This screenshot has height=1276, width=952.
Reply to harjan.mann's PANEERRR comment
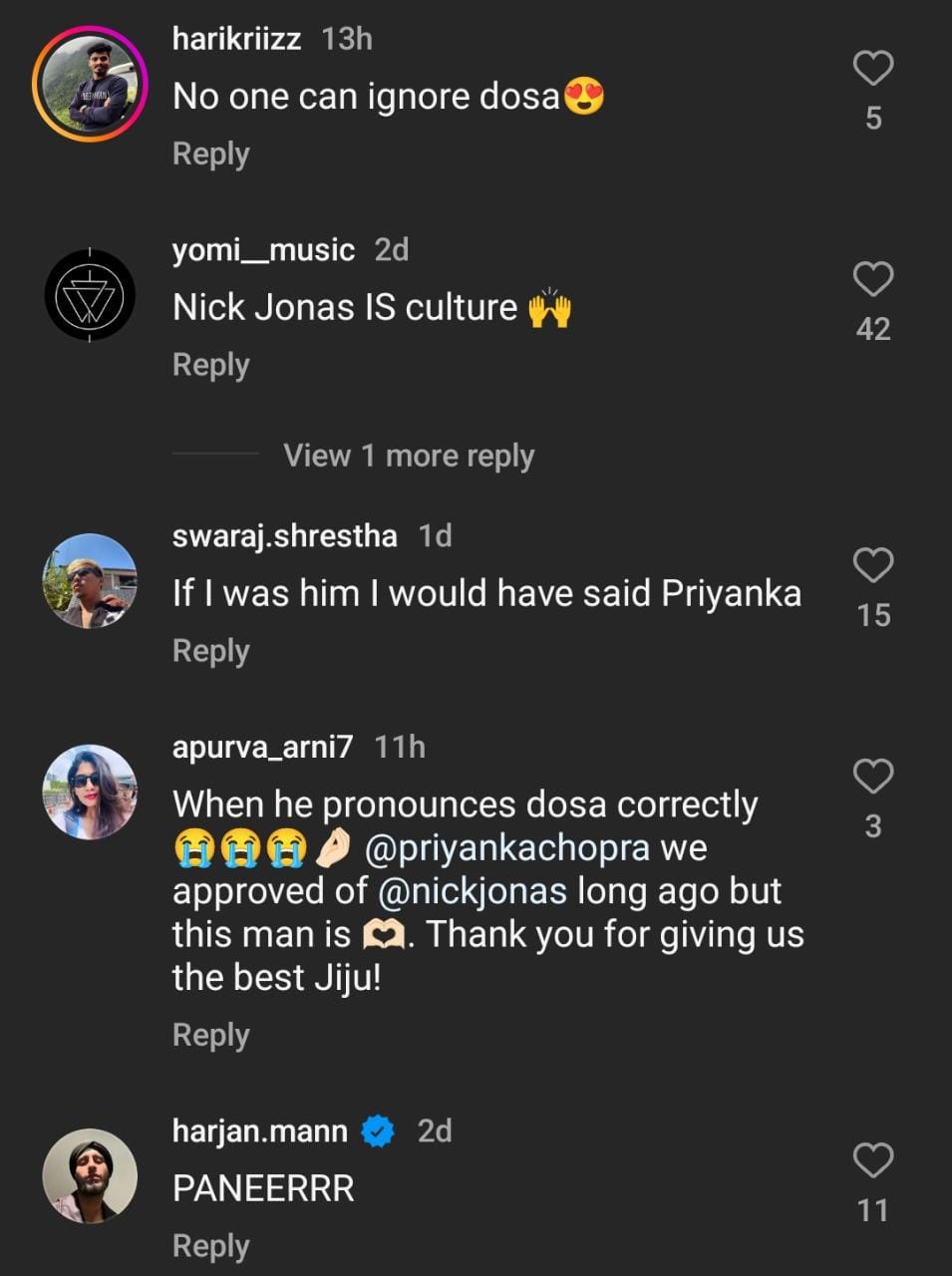coord(210,1246)
